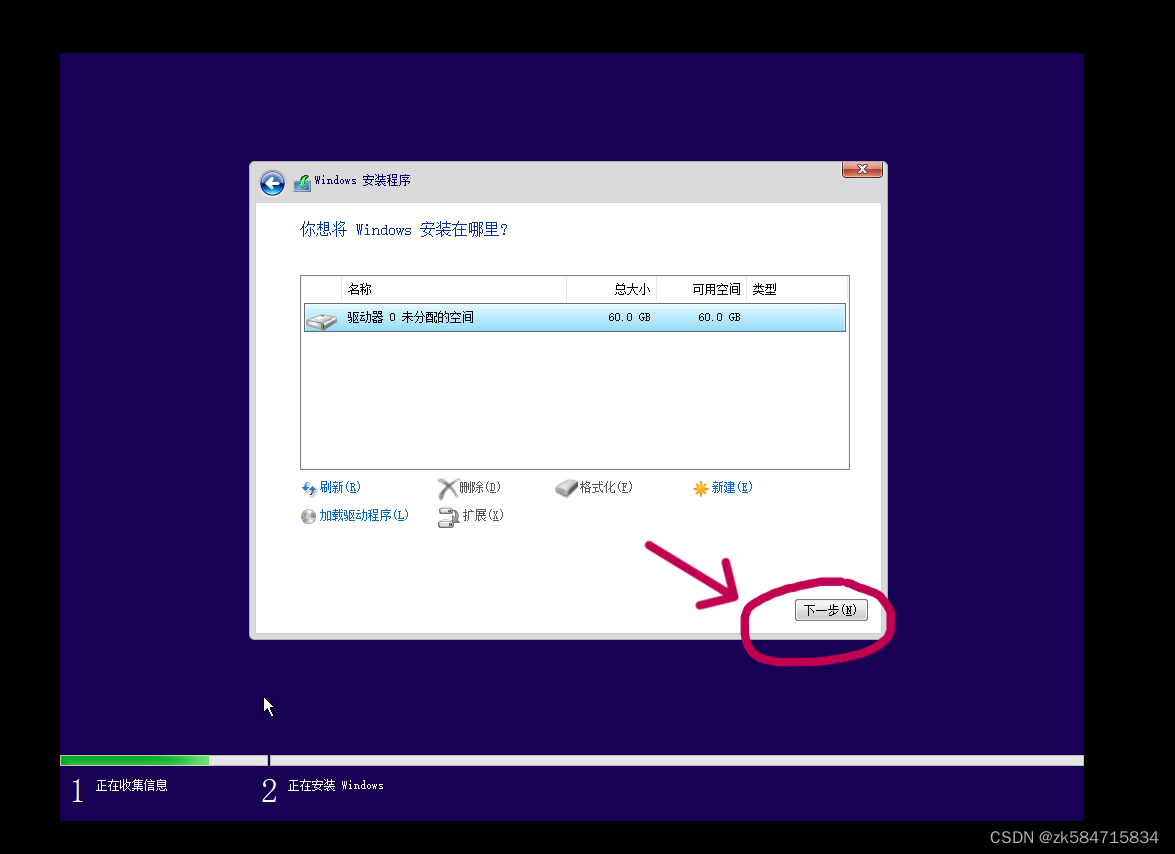Click step 1 正在收集信息 label
Viewport: 1175px width, 854px height.
[x=131, y=785]
